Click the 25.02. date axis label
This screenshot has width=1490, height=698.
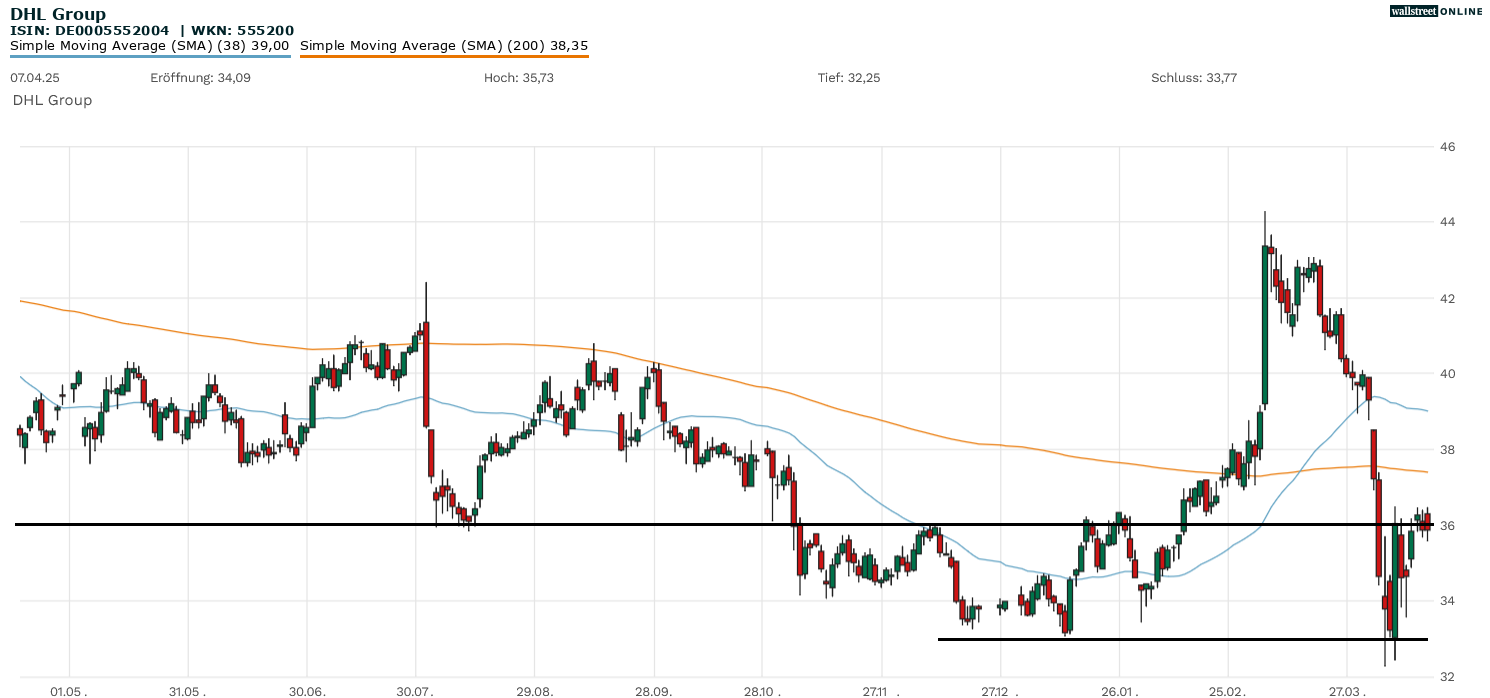[1228, 691]
